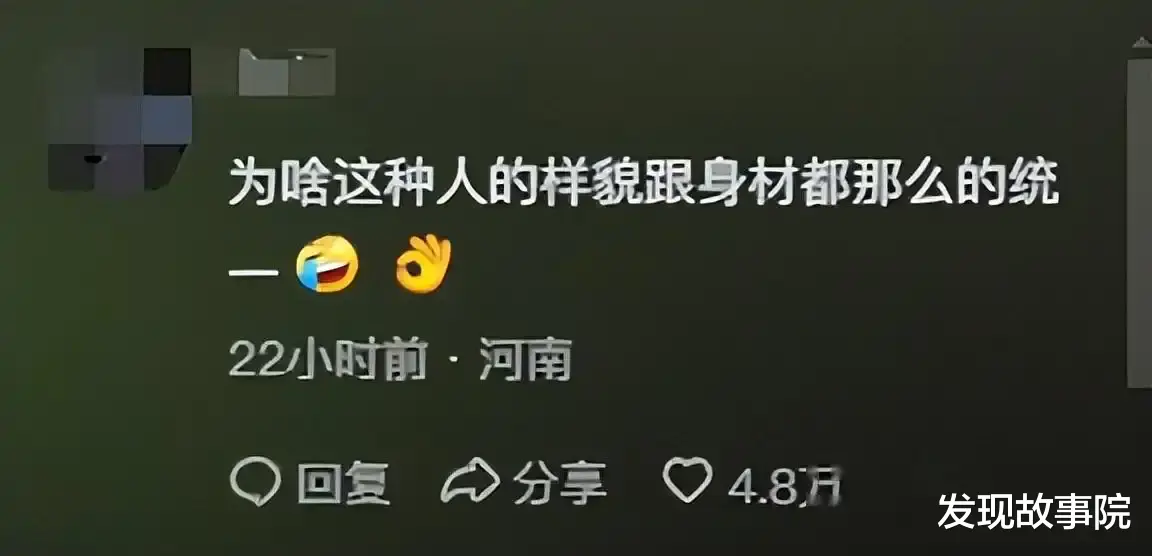
Task: Like the comment with the heart icon
Action: coord(688,480)
